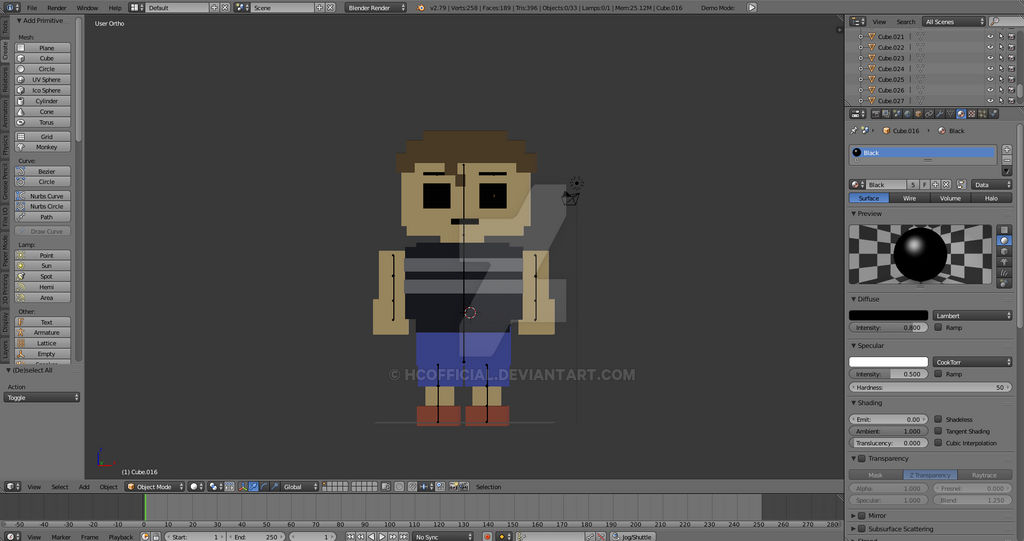1024x541 pixels.
Task: Open the 3D view Select menu
Action: [59, 487]
